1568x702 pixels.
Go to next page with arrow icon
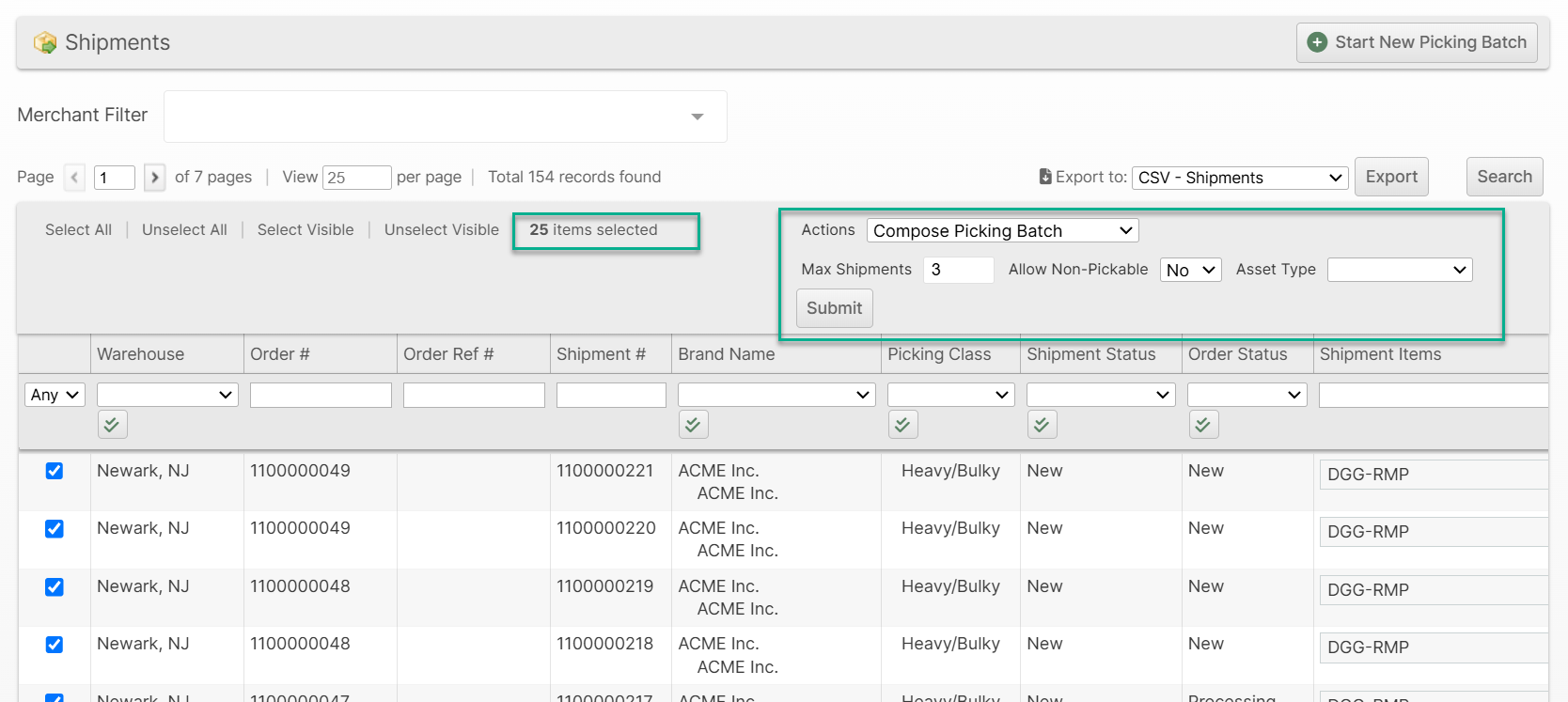pyautogui.click(x=155, y=178)
